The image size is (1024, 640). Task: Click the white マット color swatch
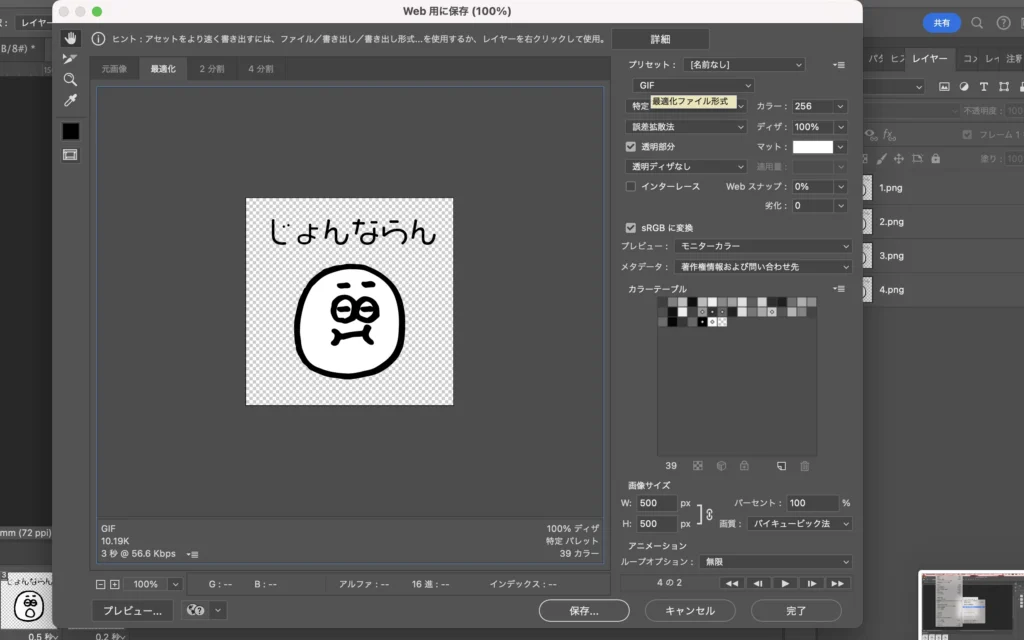tap(812, 147)
